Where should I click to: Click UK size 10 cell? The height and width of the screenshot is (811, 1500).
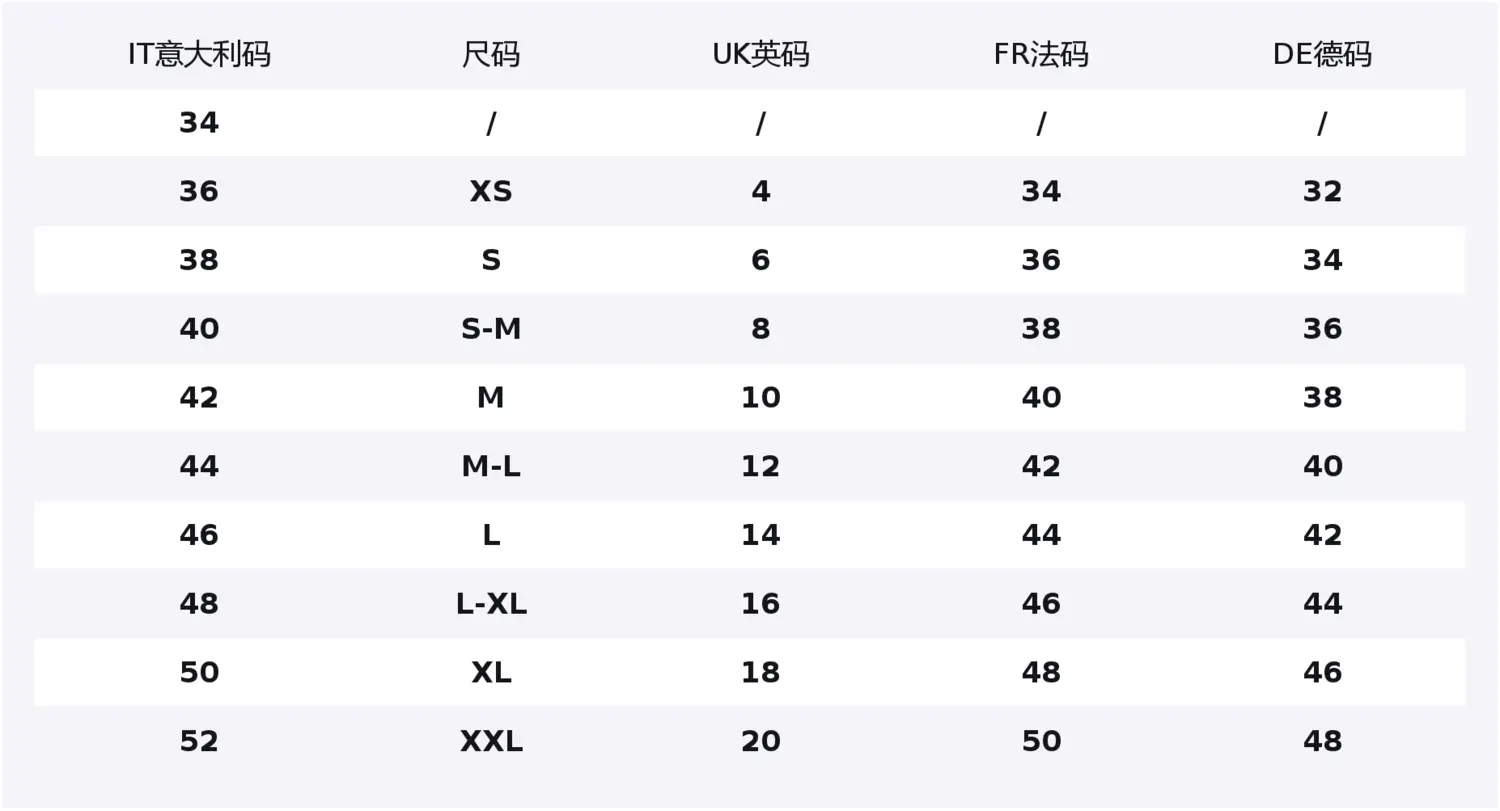pos(760,398)
